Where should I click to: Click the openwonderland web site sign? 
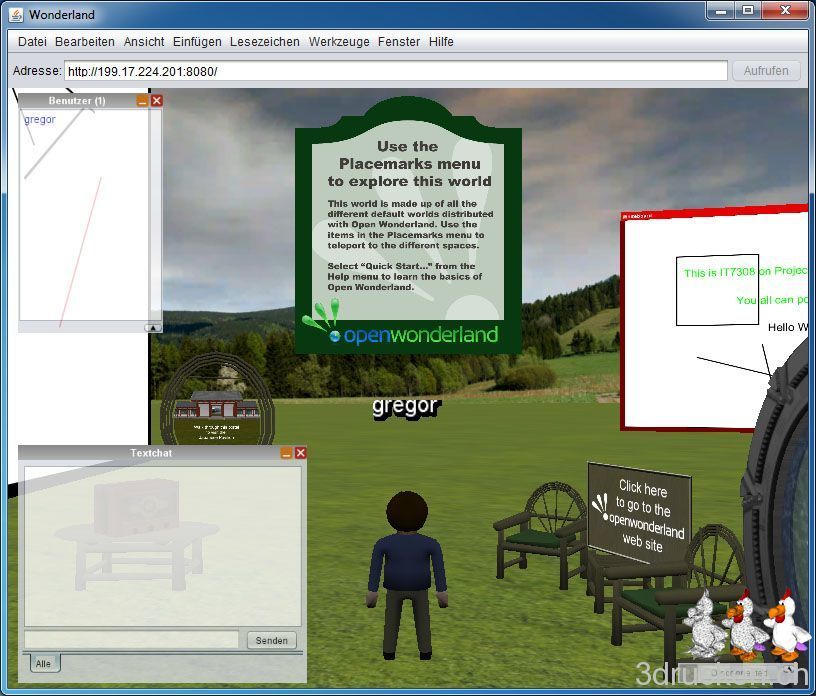pos(640,514)
